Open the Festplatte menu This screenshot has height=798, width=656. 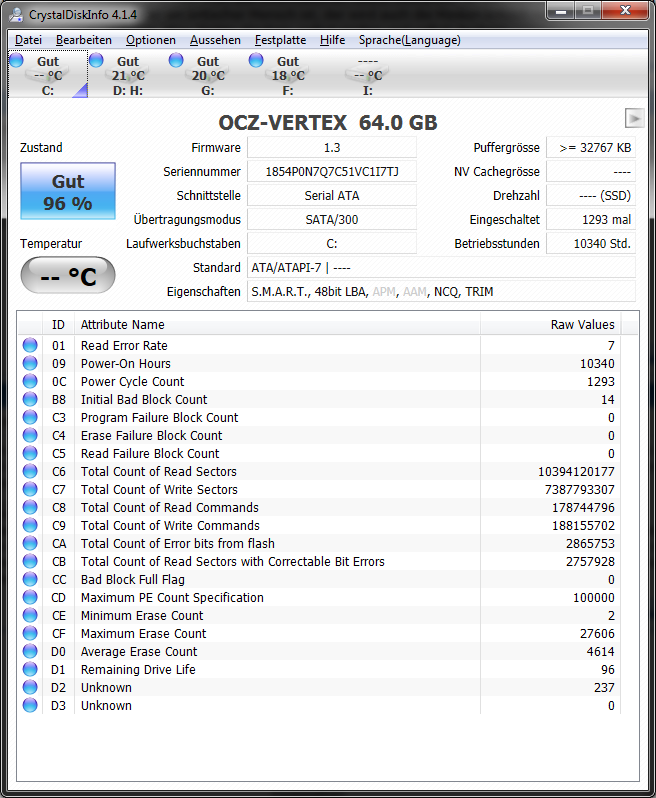tap(280, 40)
